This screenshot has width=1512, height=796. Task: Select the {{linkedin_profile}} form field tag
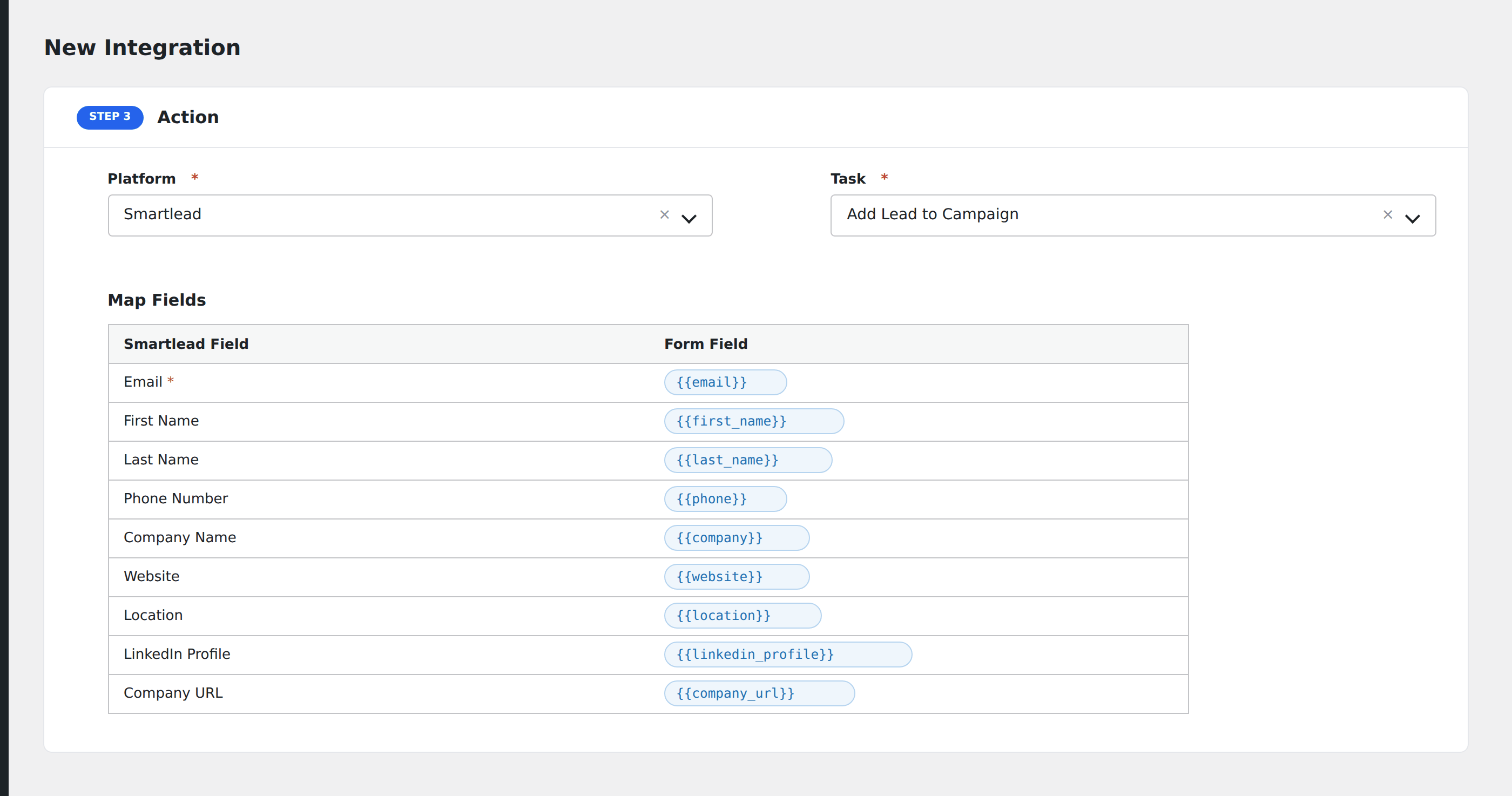click(x=788, y=655)
